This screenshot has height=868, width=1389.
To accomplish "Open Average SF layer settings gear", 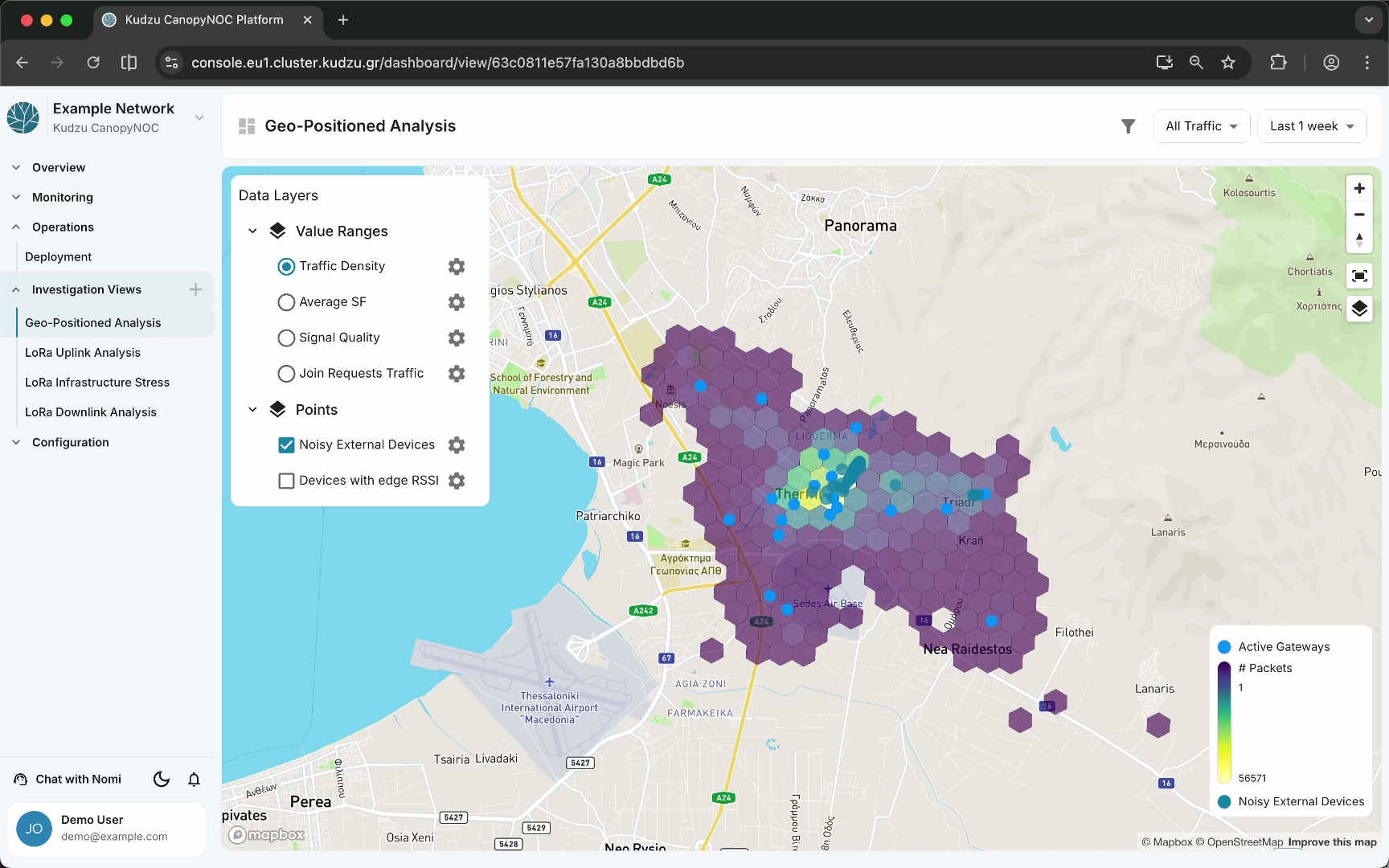I will tap(457, 302).
